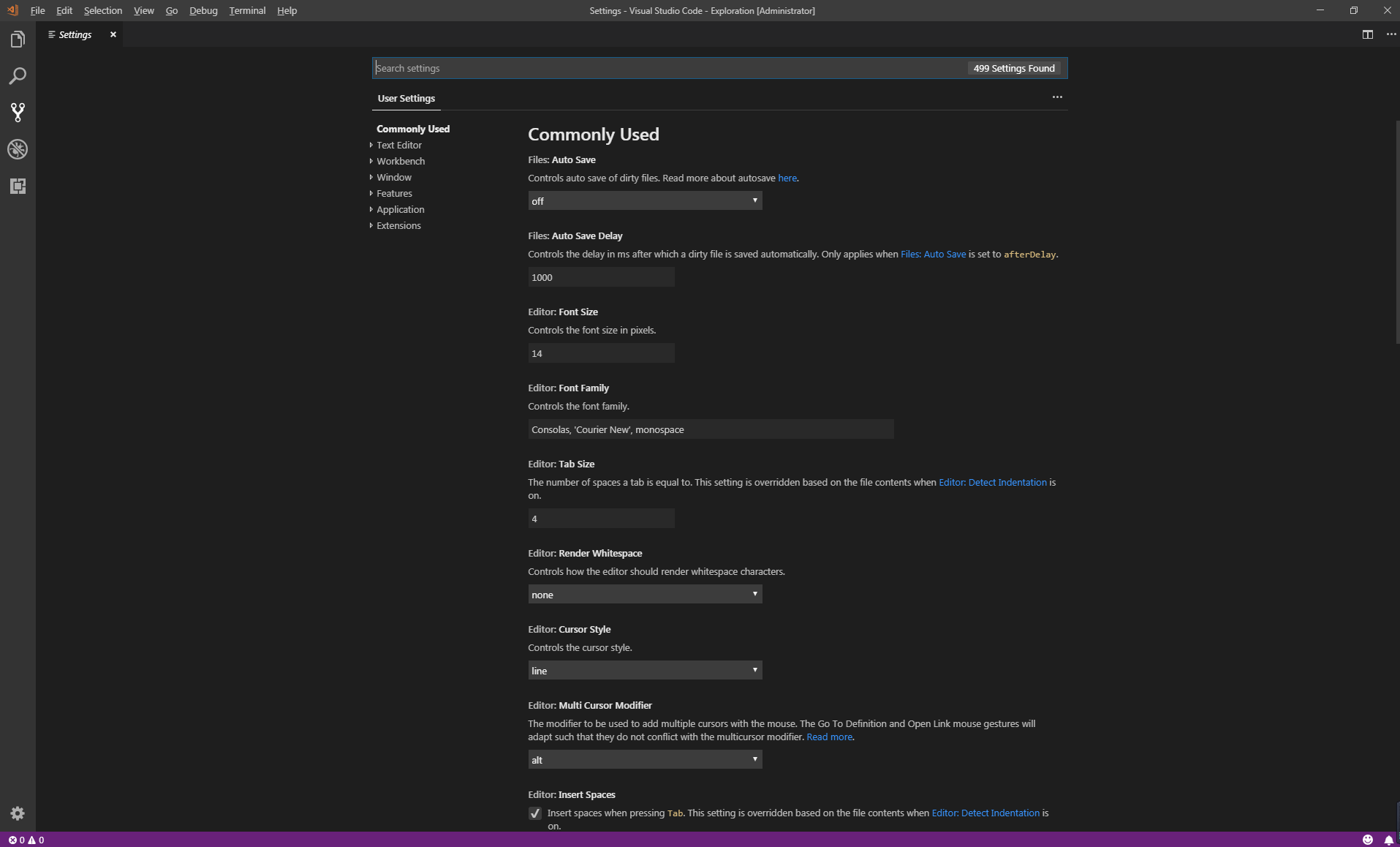Screen dimensions: 1400x847
Task: Open the Explorer view
Action: (x=18, y=39)
